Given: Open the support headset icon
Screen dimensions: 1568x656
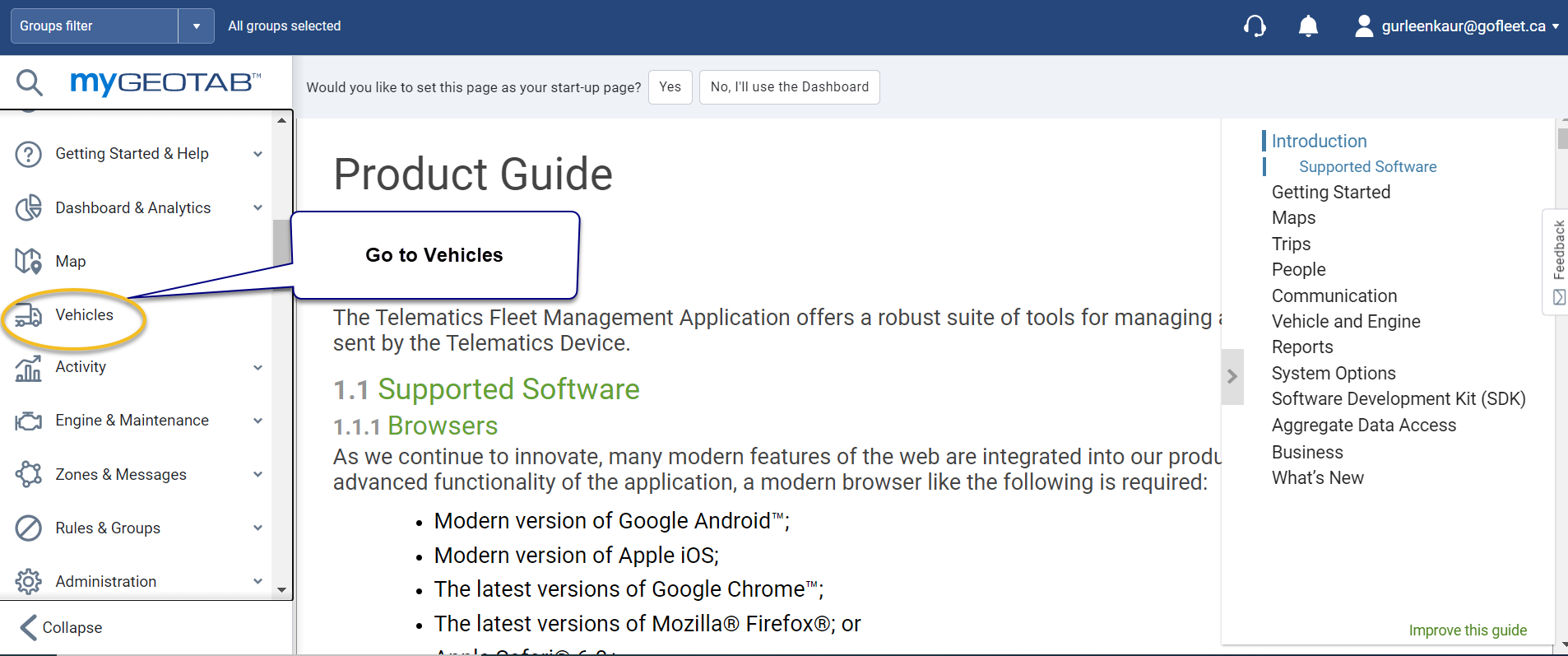Looking at the screenshot, I should point(1255,26).
